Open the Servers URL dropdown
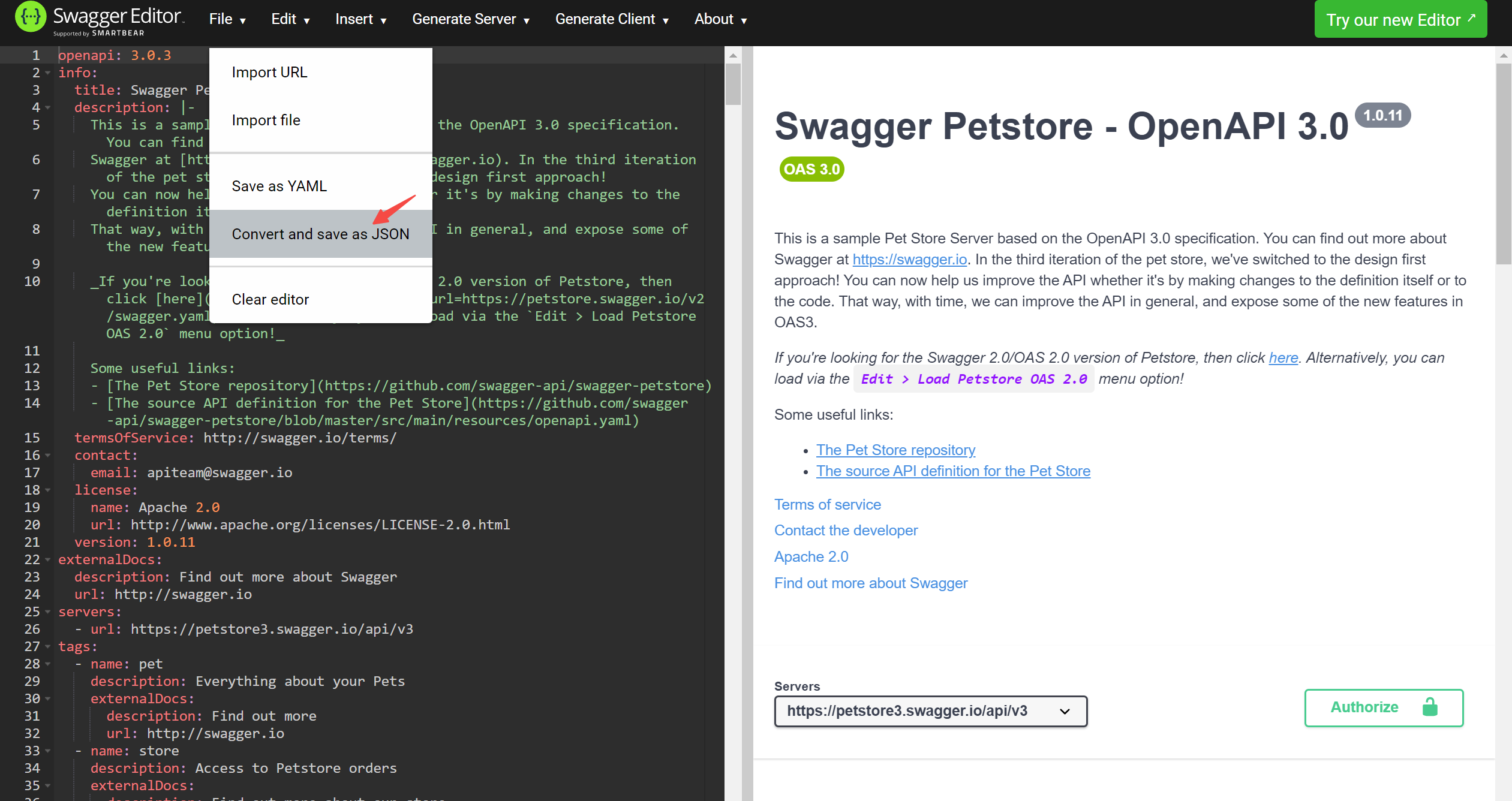The image size is (1512, 801). (930, 711)
